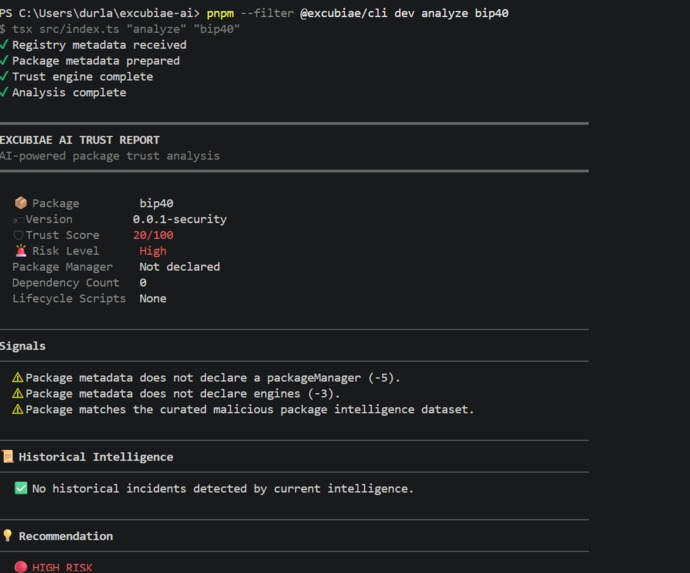Click the package box emoji icon
Image resolution: width=690 pixels, height=573 pixels.
[21, 203]
